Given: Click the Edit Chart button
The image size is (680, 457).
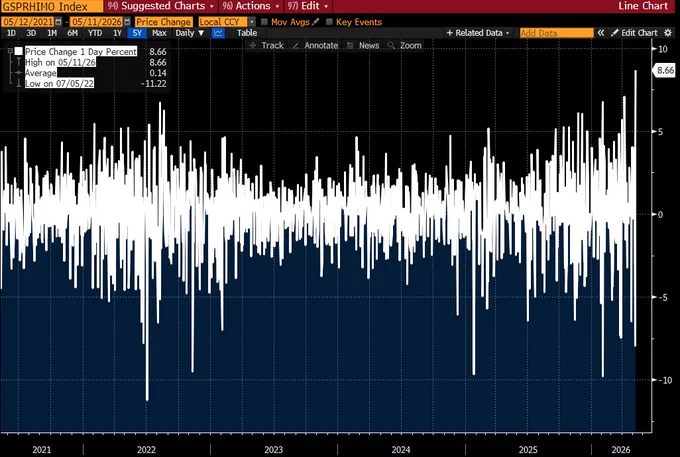Looking at the screenshot, I should [x=634, y=33].
